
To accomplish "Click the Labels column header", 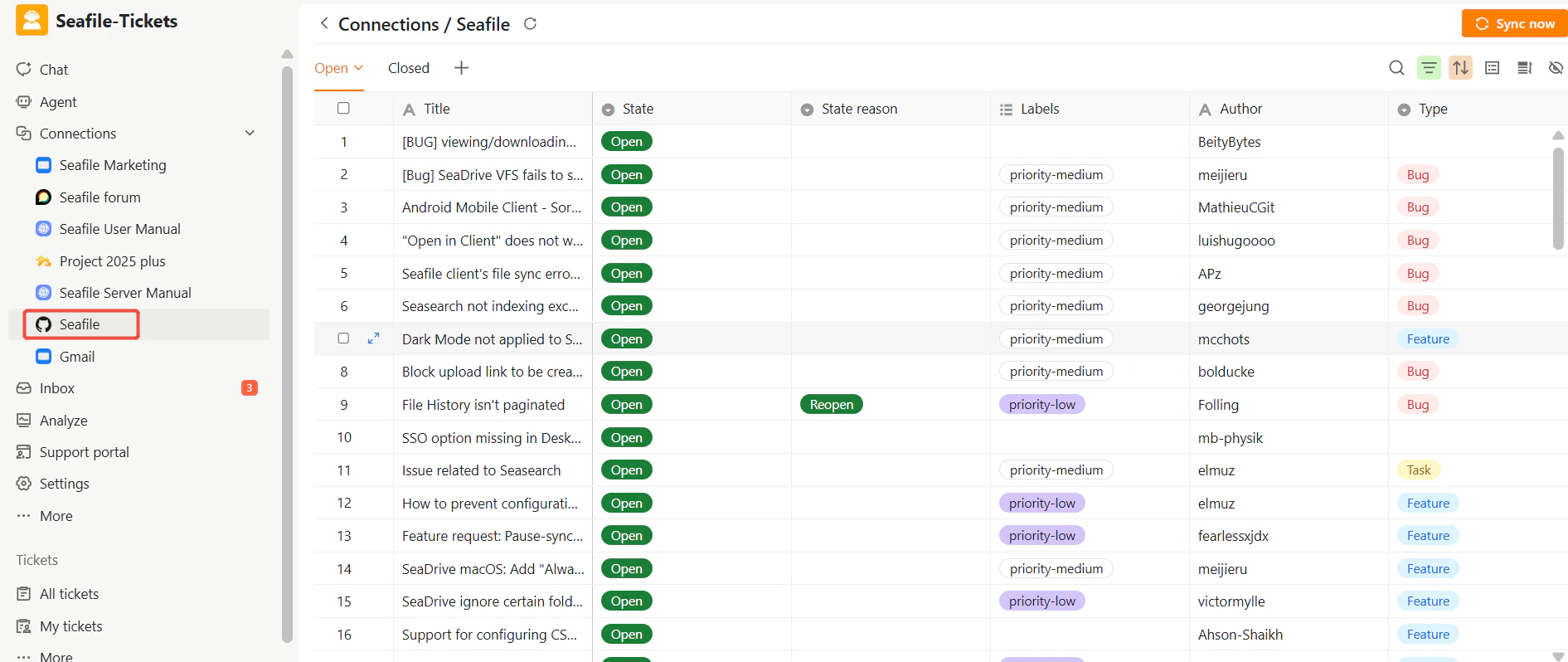I will [x=1090, y=109].
